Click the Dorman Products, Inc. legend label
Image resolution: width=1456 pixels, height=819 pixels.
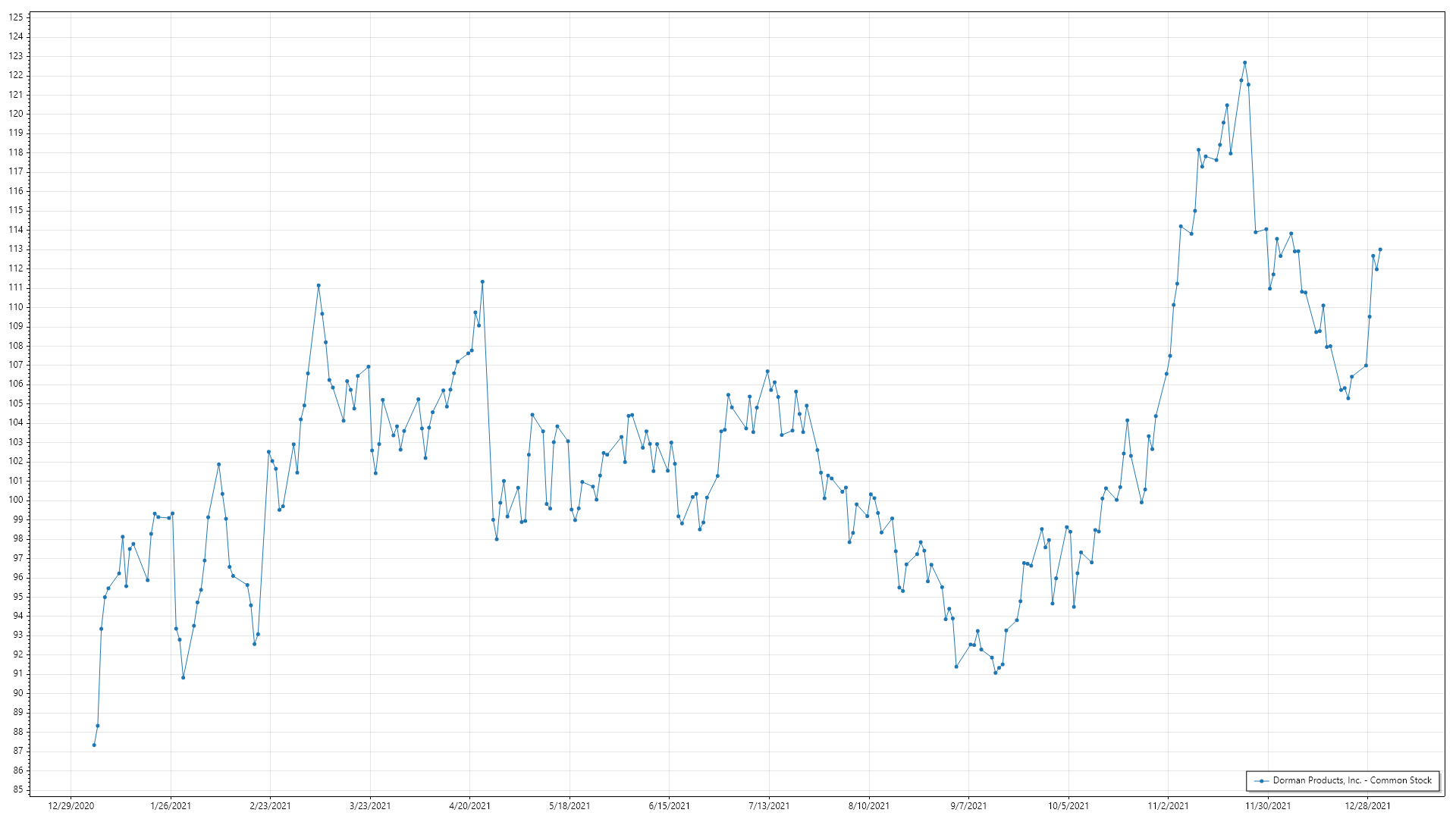pyautogui.click(x=1352, y=780)
